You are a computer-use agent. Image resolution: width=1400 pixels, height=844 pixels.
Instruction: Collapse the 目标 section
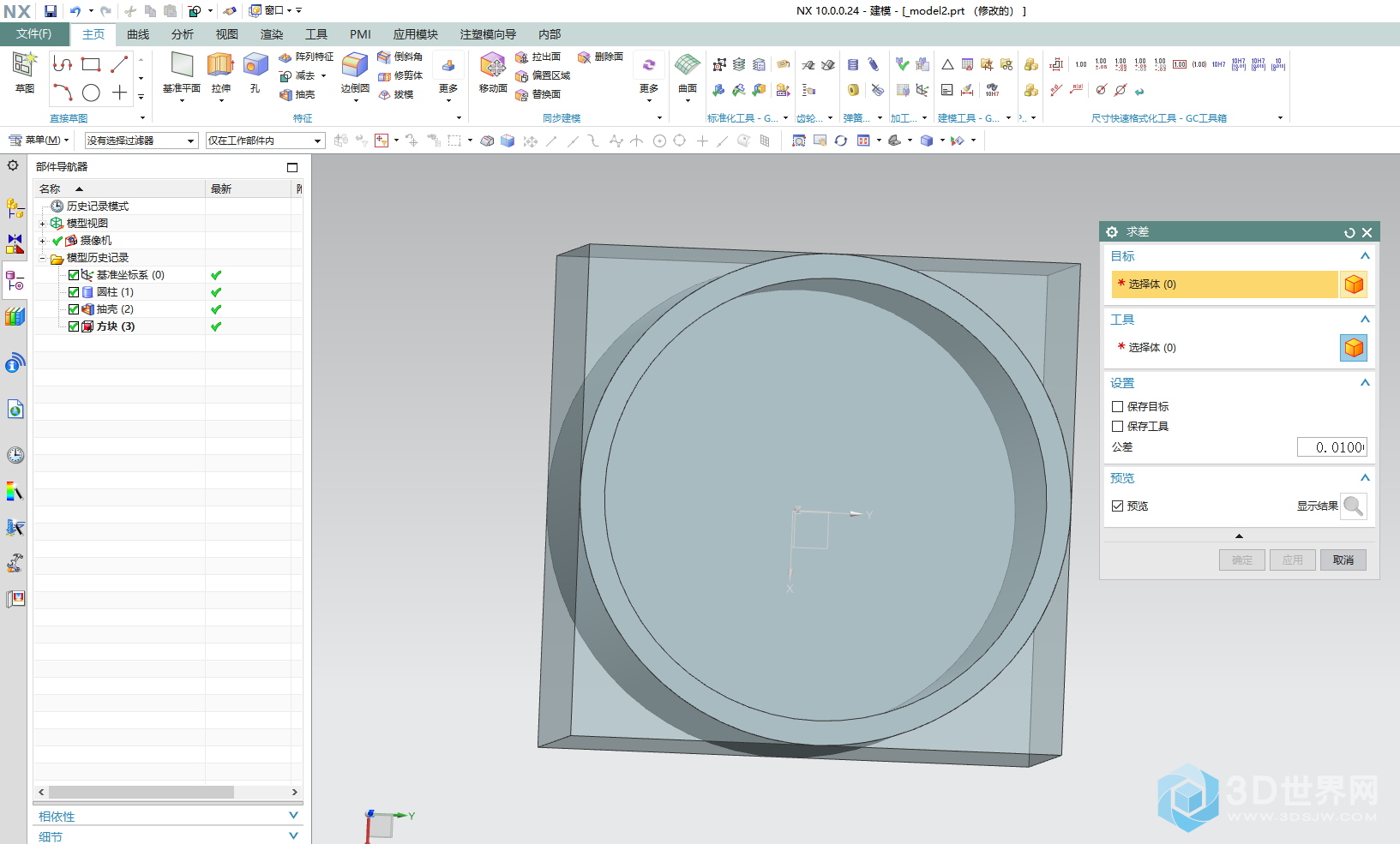pos(1365,256)
